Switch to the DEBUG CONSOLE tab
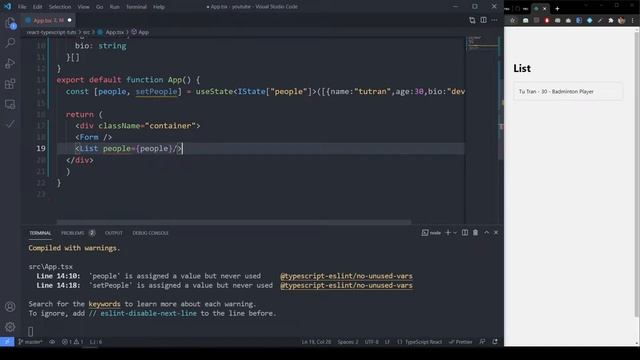The height and width of the screenshot is (360, 640). point(150,233)
